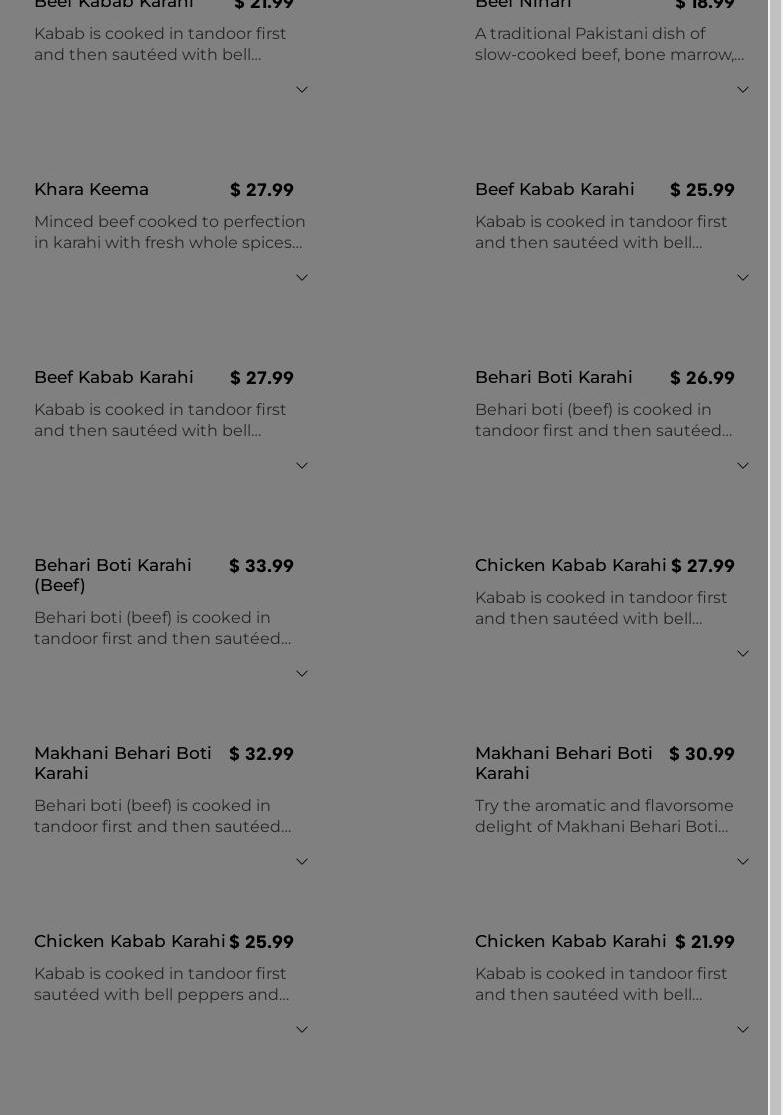783x1115 pixels.
Task: Select the Behari Boti Karahi (Beef) title
Action: tap(112, 575)
